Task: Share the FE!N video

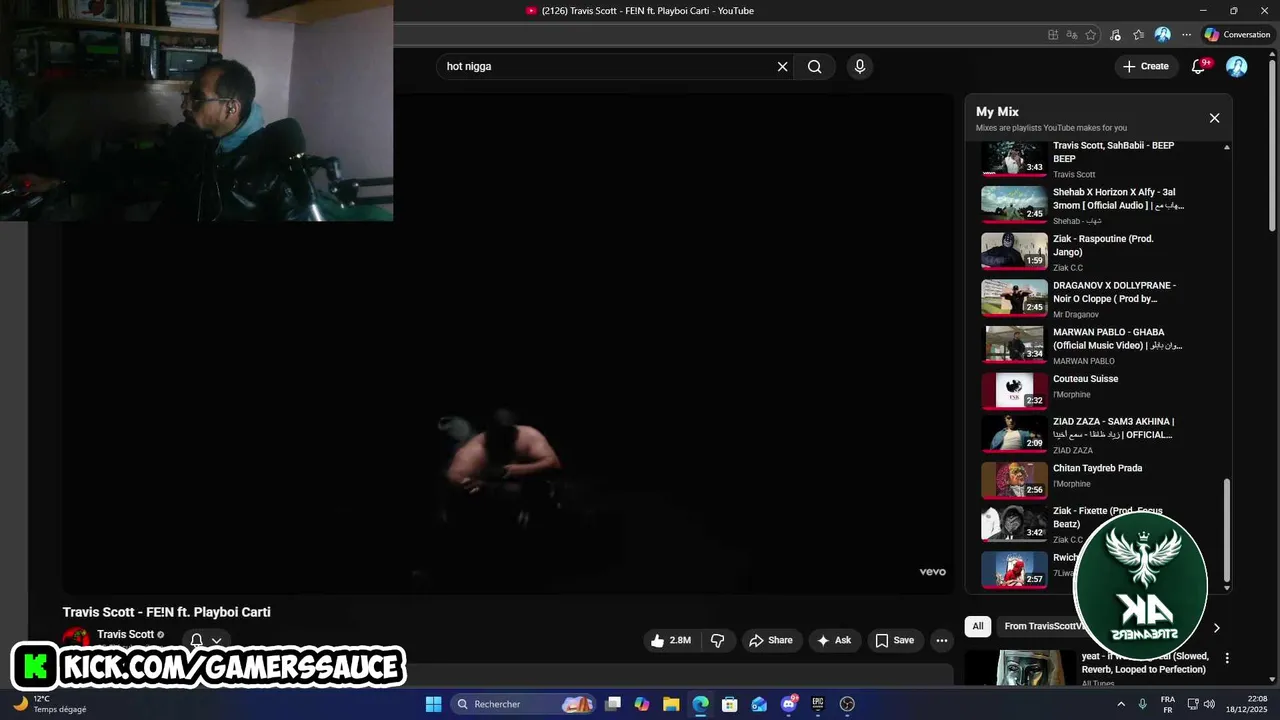Action: [x=771, y=641]
